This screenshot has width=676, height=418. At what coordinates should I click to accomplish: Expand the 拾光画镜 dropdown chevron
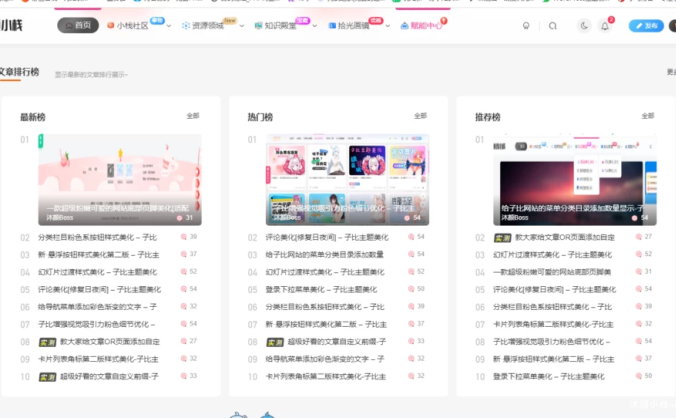coord(388,26)
